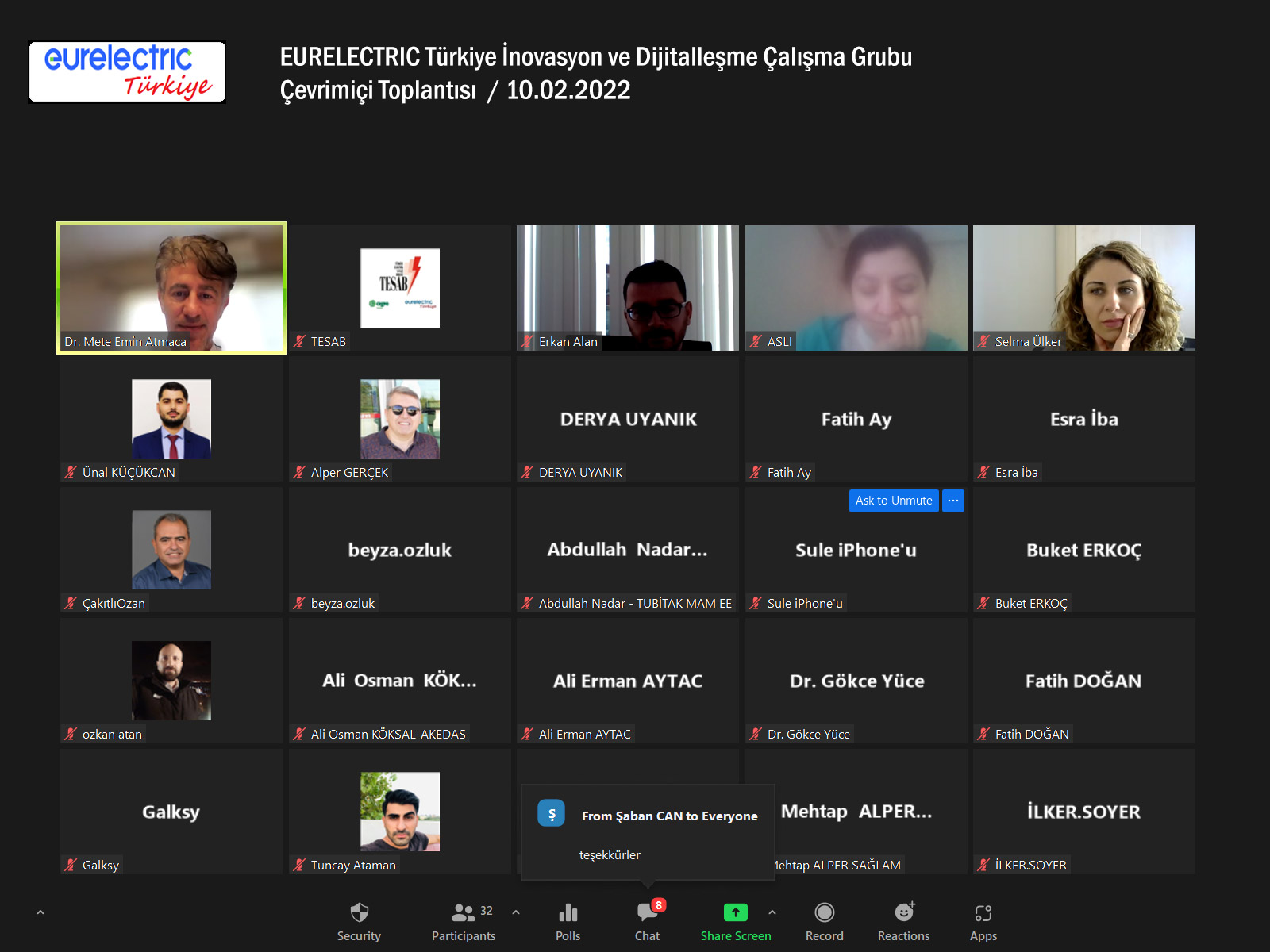This screenshot has height=952, width=1270.
Task: Expand the arrow next to Participants
Action: (516, 912)
